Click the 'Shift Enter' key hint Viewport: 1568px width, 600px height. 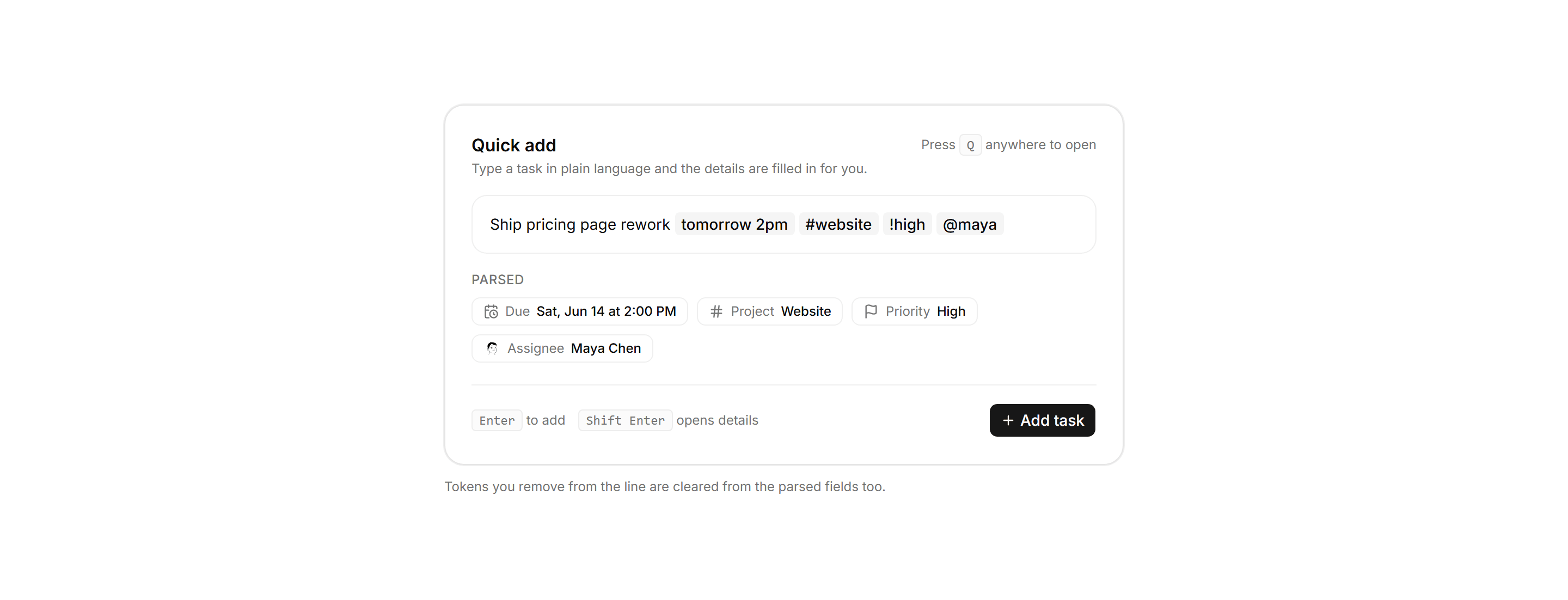coord(625,420)
